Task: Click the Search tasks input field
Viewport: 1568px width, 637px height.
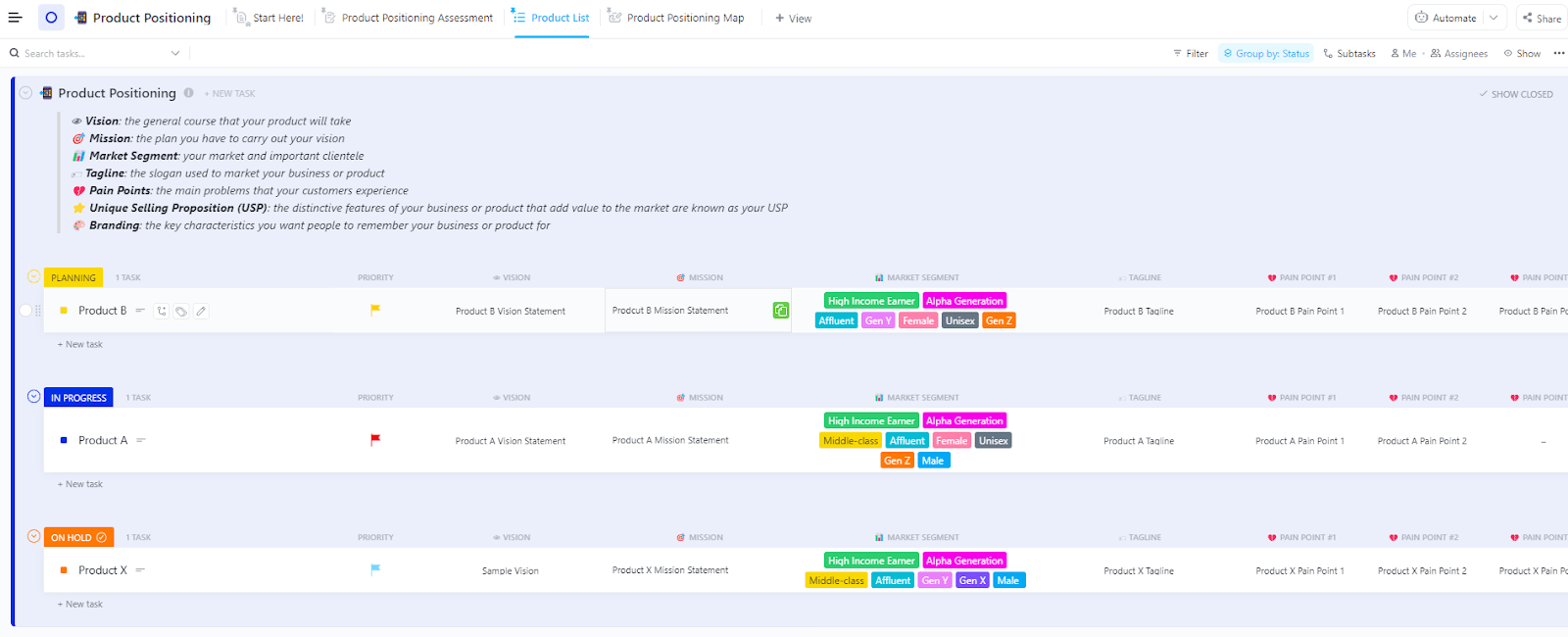Action: point(93,53)
